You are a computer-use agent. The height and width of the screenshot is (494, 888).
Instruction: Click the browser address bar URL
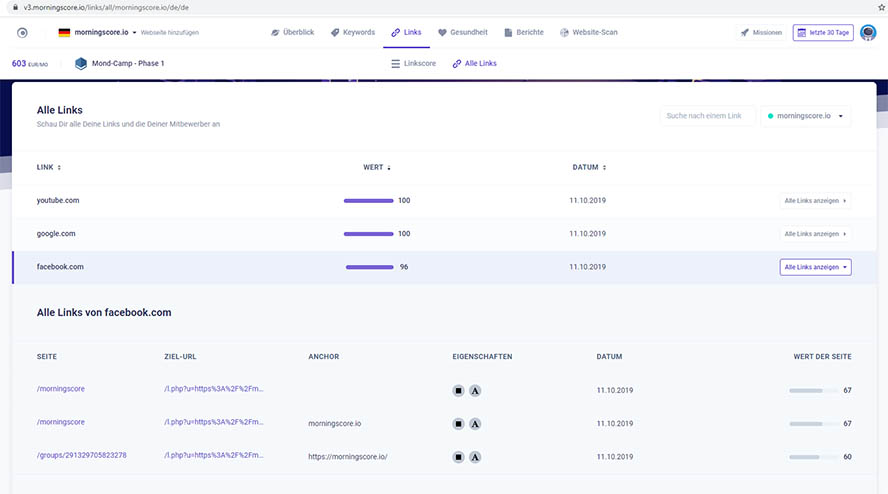(x=106, y=7)
